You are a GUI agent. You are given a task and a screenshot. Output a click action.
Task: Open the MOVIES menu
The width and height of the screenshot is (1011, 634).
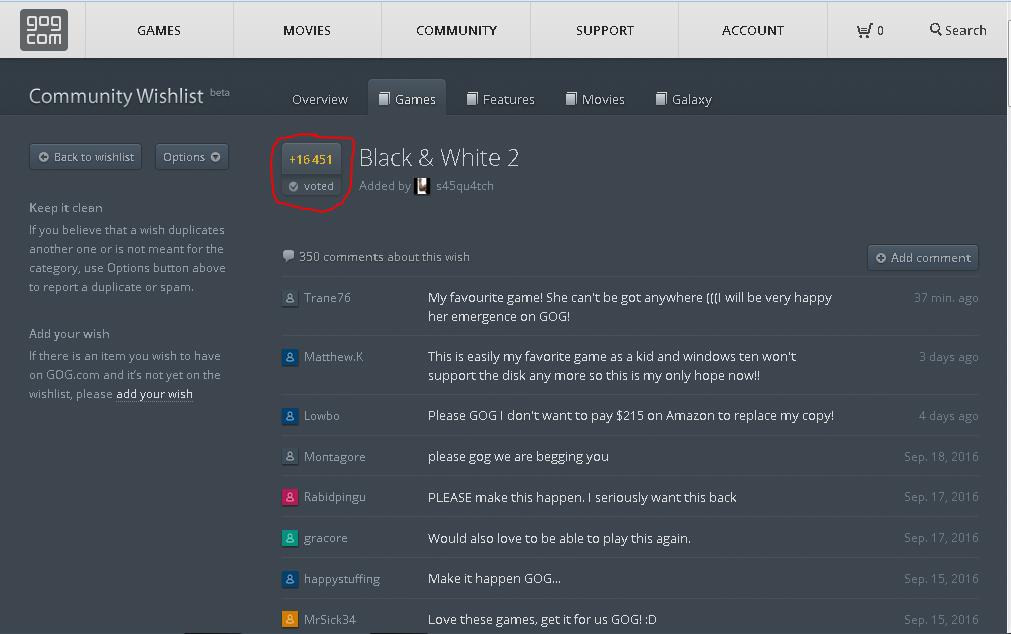pos(307,30)
